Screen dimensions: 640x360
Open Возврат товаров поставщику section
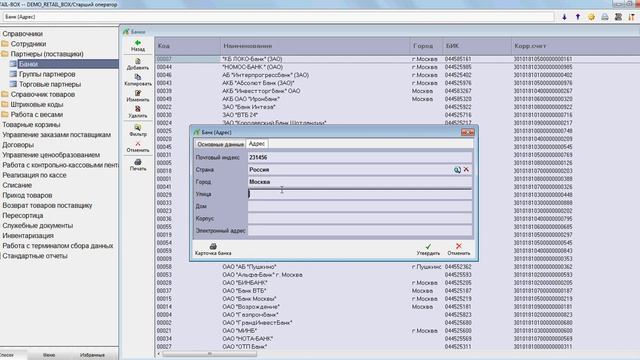[47, 205]
